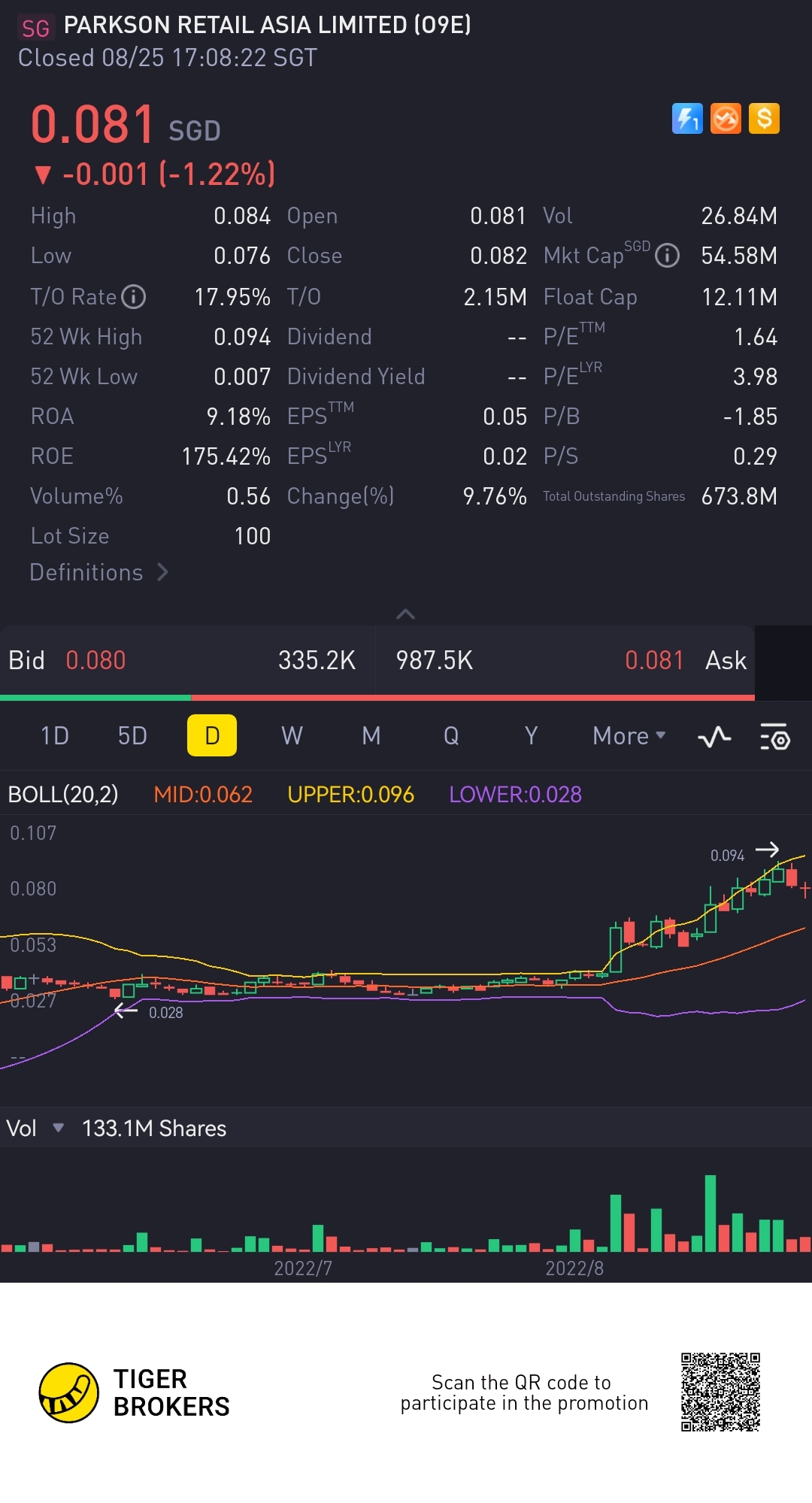
Task: Tap the 0.094 high marker on chart
Action: [x=727, y=856]
